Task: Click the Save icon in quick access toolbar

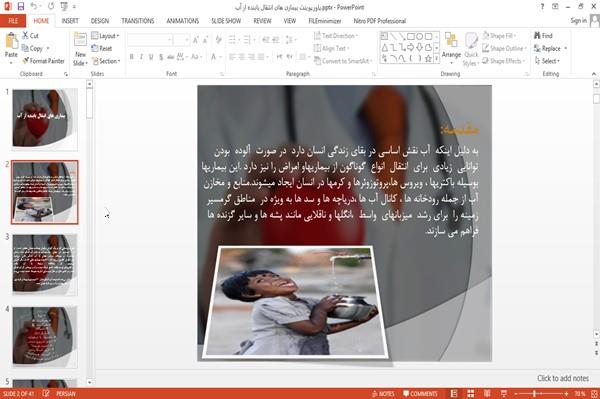Action: point(21,7)
